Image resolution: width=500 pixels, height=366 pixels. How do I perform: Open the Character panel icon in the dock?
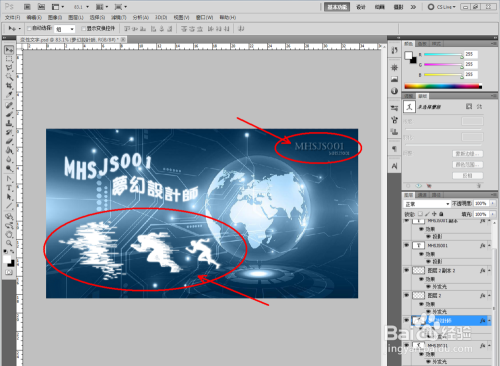[395, 166]
